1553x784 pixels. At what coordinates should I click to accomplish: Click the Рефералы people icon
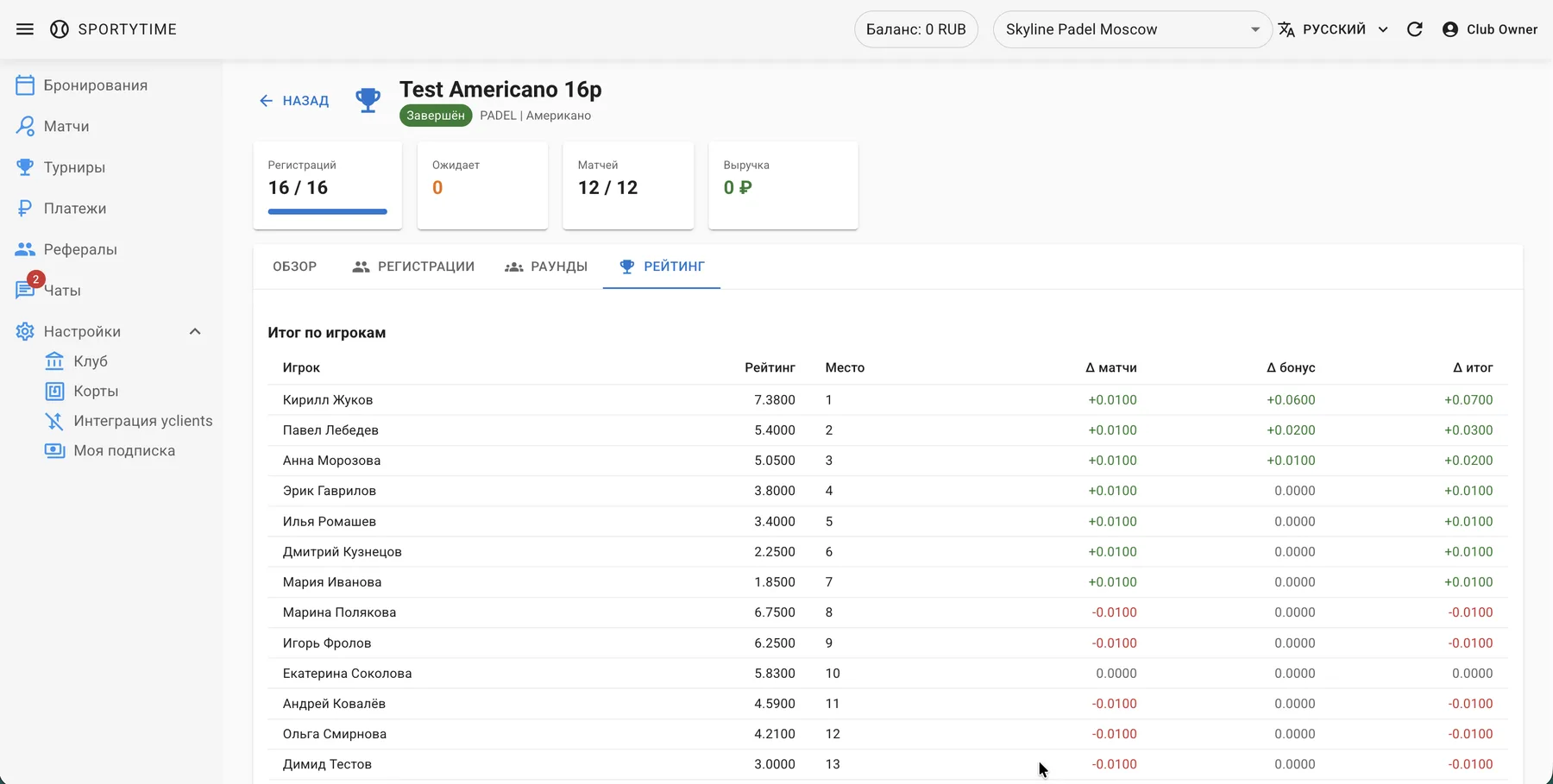[x=25, y=249]
